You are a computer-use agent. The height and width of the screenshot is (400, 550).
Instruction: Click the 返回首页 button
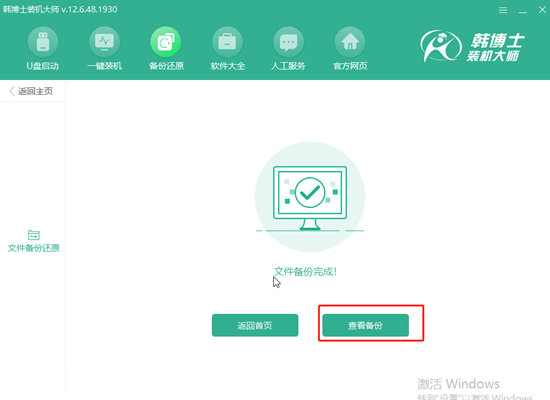coord(255,325)
